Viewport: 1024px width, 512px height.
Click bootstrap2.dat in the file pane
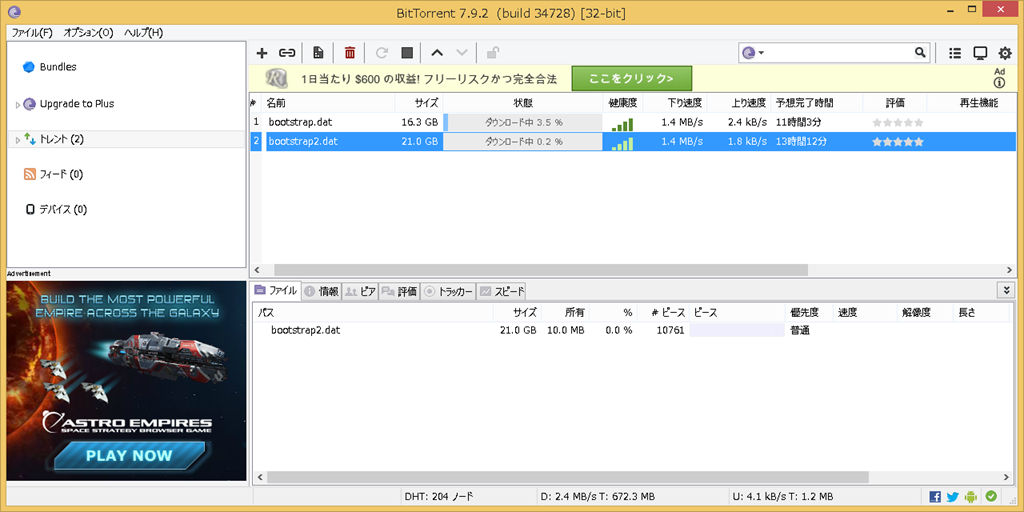(x=306, y=330)
